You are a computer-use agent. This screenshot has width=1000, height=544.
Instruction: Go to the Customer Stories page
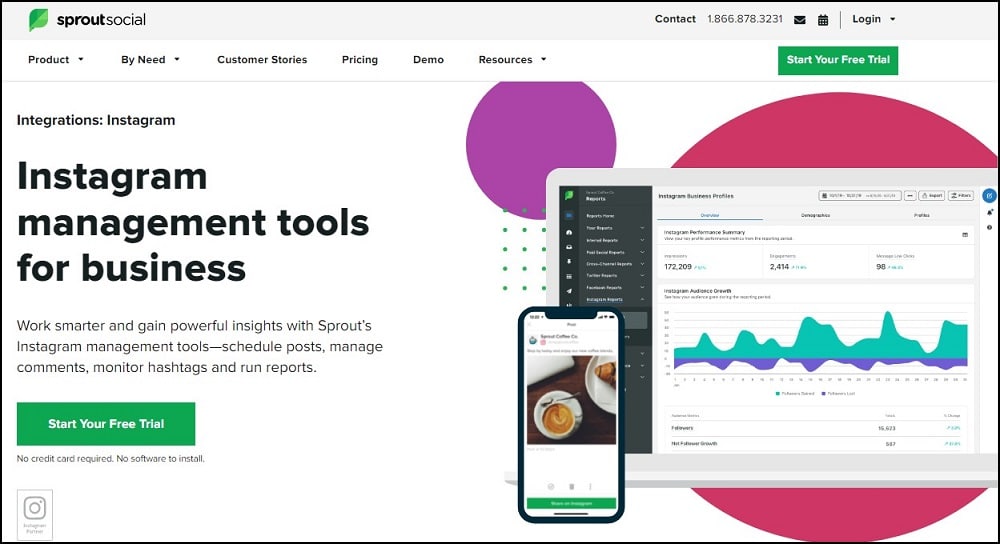(262, 59)
